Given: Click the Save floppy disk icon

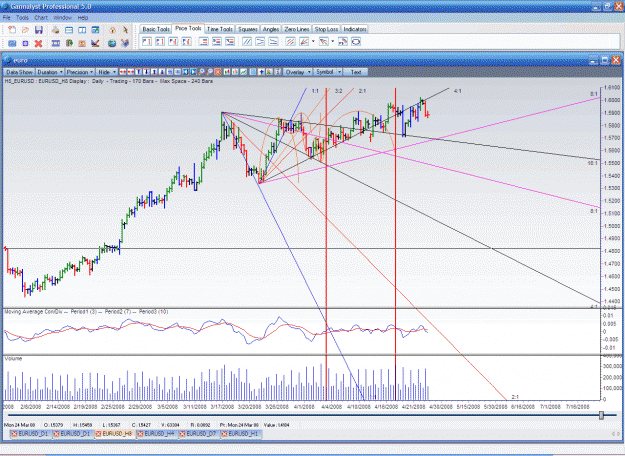Looking at the screenshot, I should pyautogui.click(x=39, y=30).
